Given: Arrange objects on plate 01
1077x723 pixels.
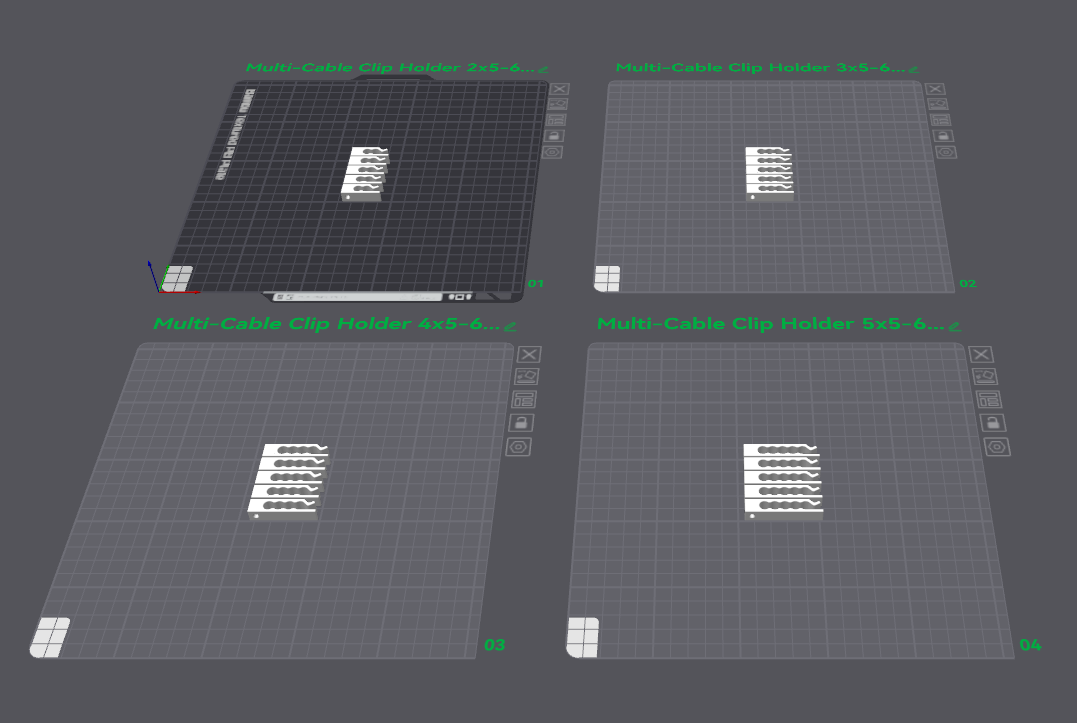Looking at the screenshot, I should pyautogui.click(x=556, y=120).
